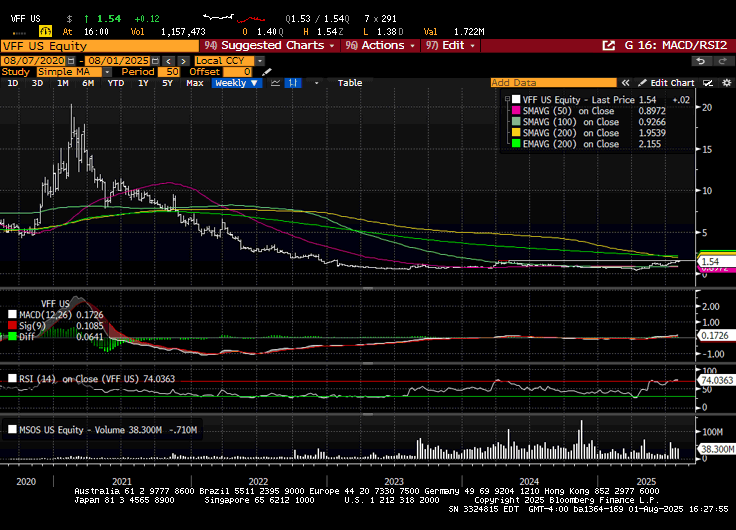Undo the last chart change
This screenshot has width=736, height=530.
point(701,61)
